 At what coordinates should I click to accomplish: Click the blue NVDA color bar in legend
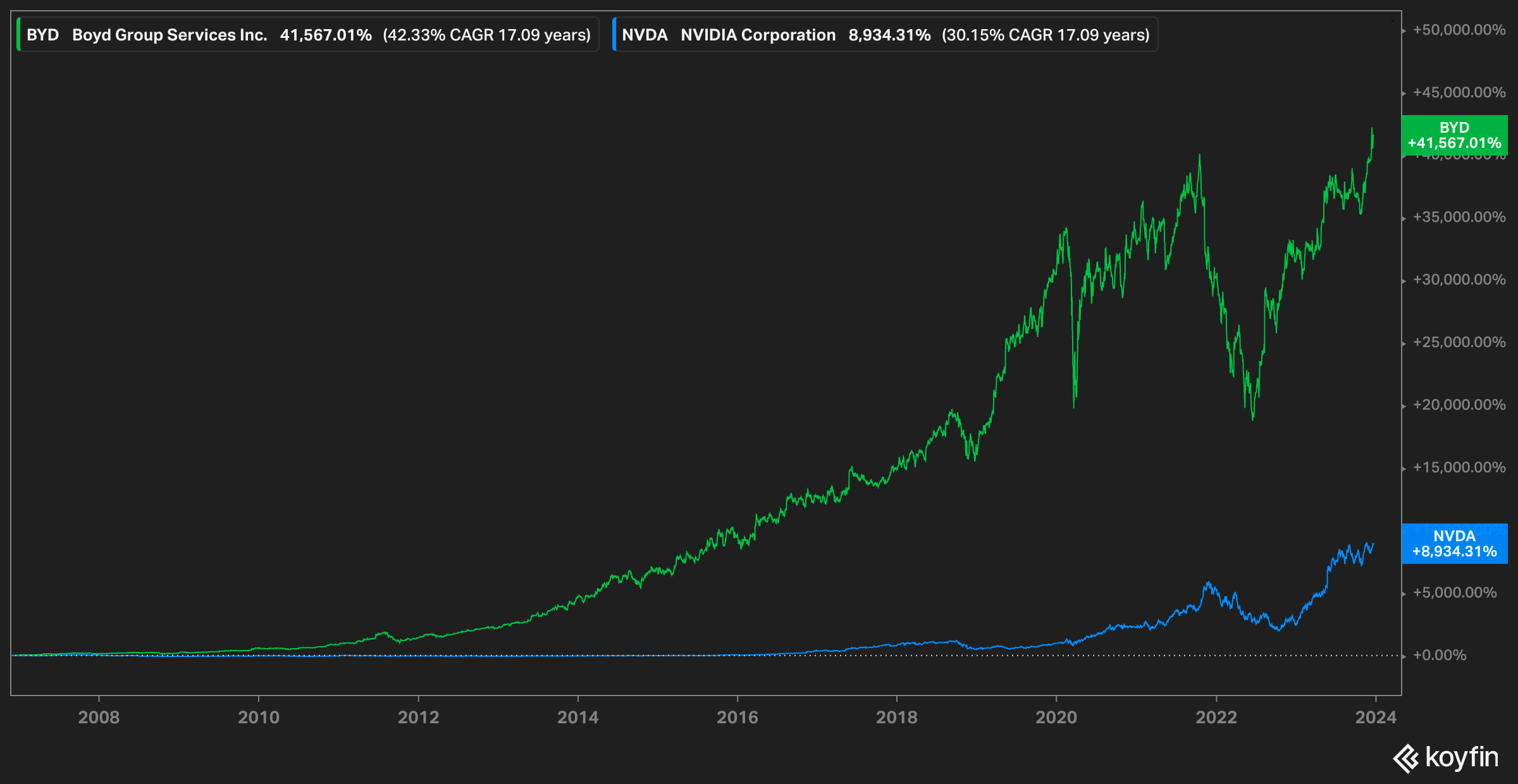coord(614,35)
